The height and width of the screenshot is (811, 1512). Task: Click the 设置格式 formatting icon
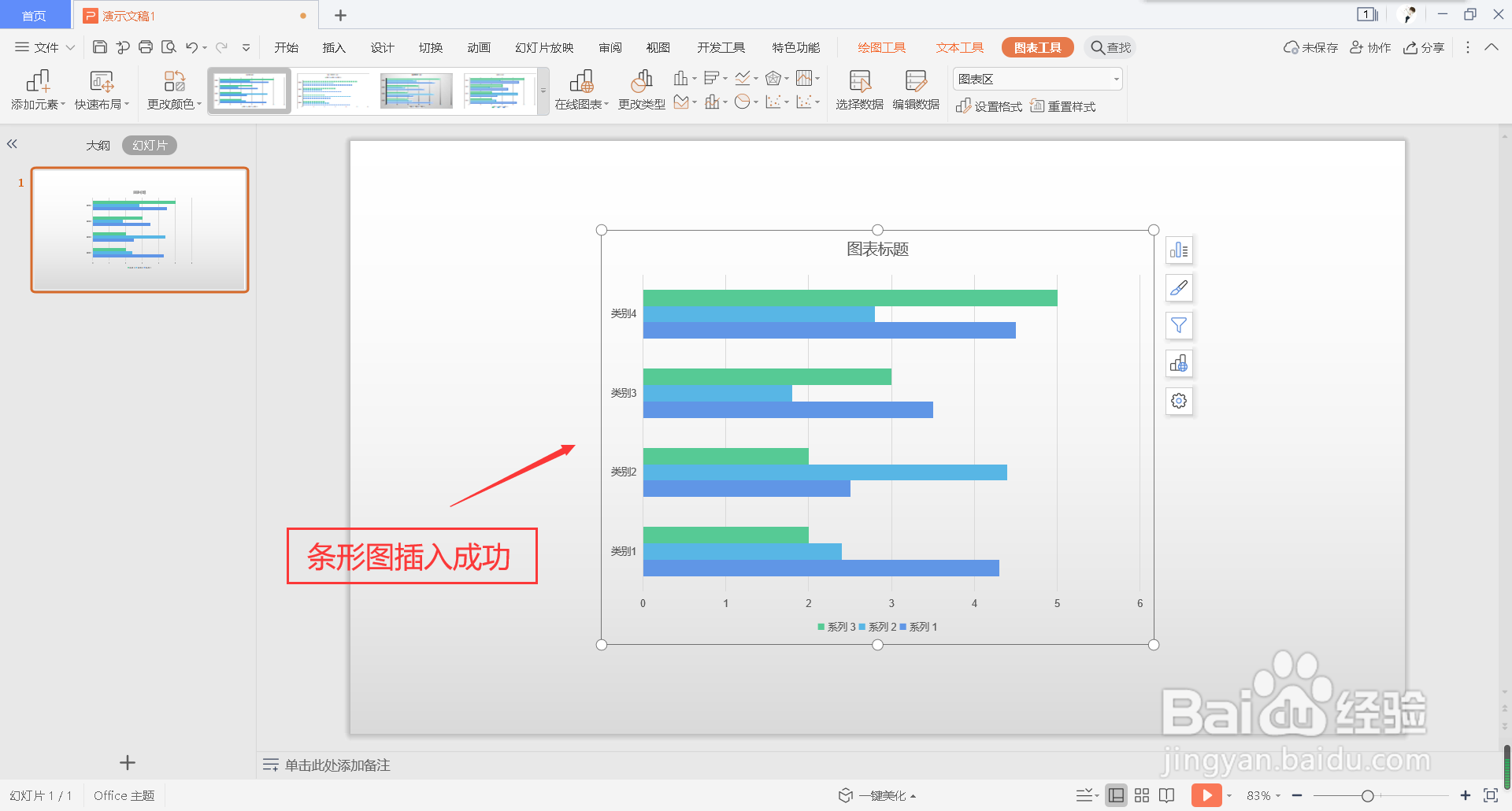tap(988, 106)
